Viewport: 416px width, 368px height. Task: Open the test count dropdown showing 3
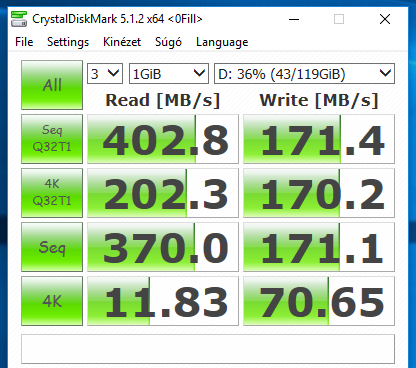click(x=105, y=73)
